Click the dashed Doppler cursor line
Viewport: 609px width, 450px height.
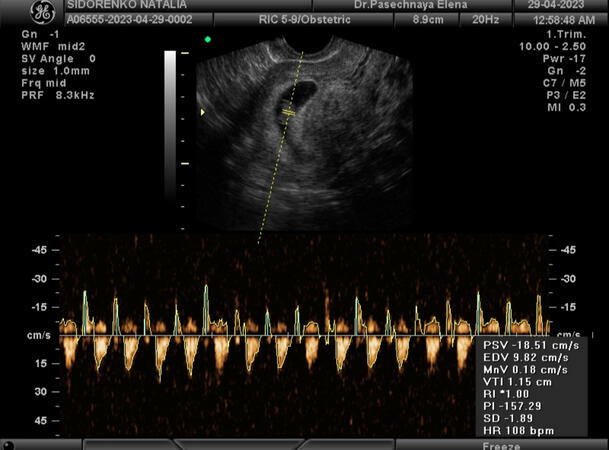(x=281, y=147)
